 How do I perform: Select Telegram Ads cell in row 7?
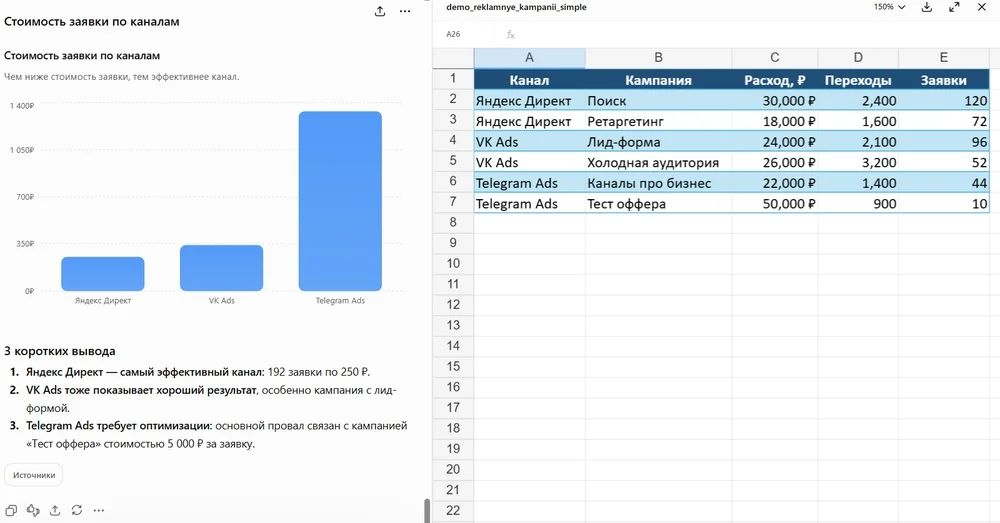click(529, 204)
